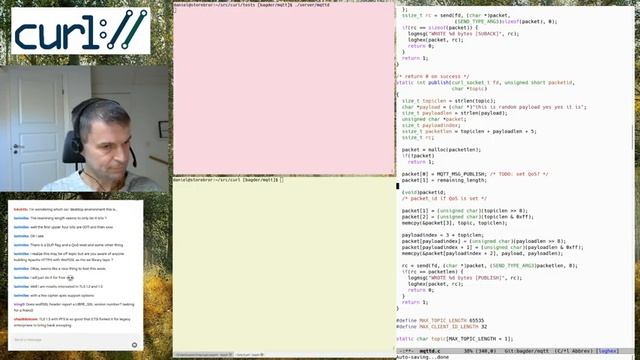The height and width of the screenshot is (360, 640).
Task: Click the 'packet[1] = remaining_length;' line
Action: (x=444, y=180)
